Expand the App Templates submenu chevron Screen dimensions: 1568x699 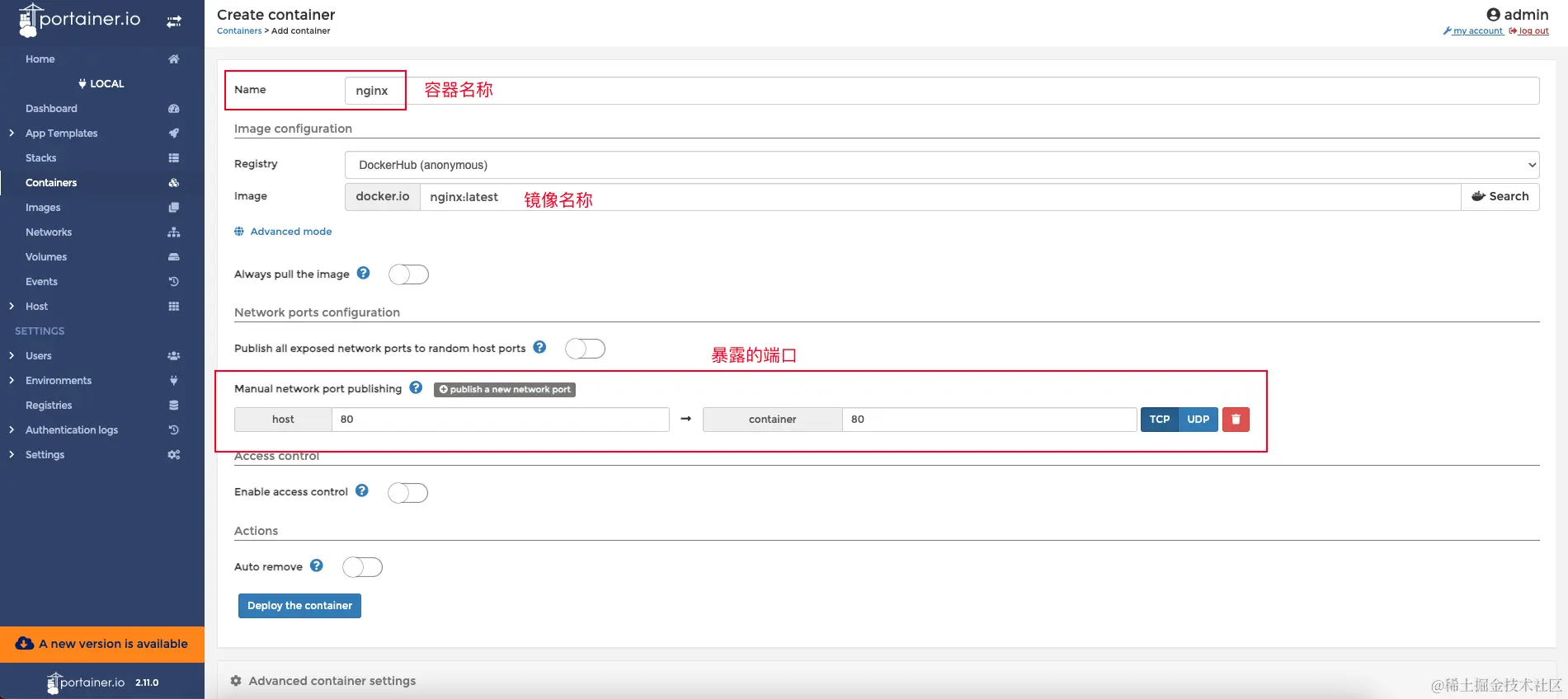pos(12,133)
